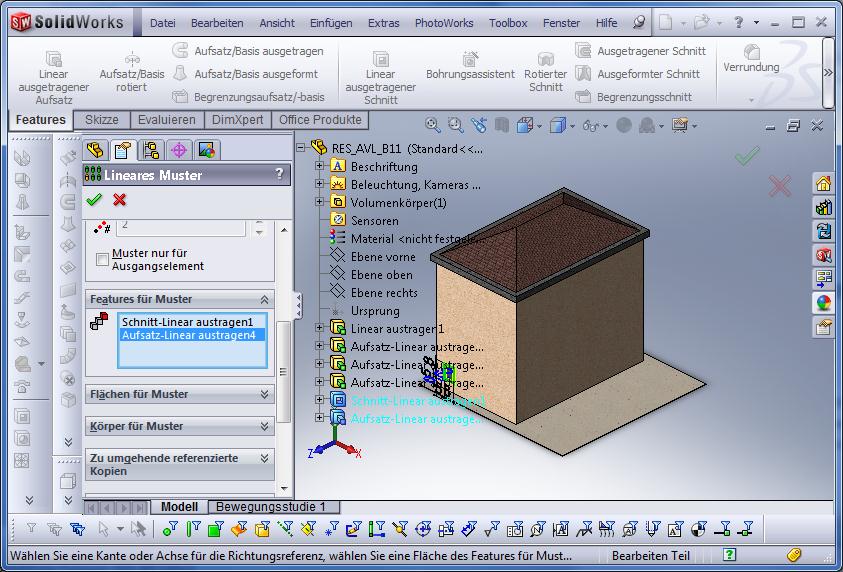
Task: Click the instance count input field
Action: (182, 226)
